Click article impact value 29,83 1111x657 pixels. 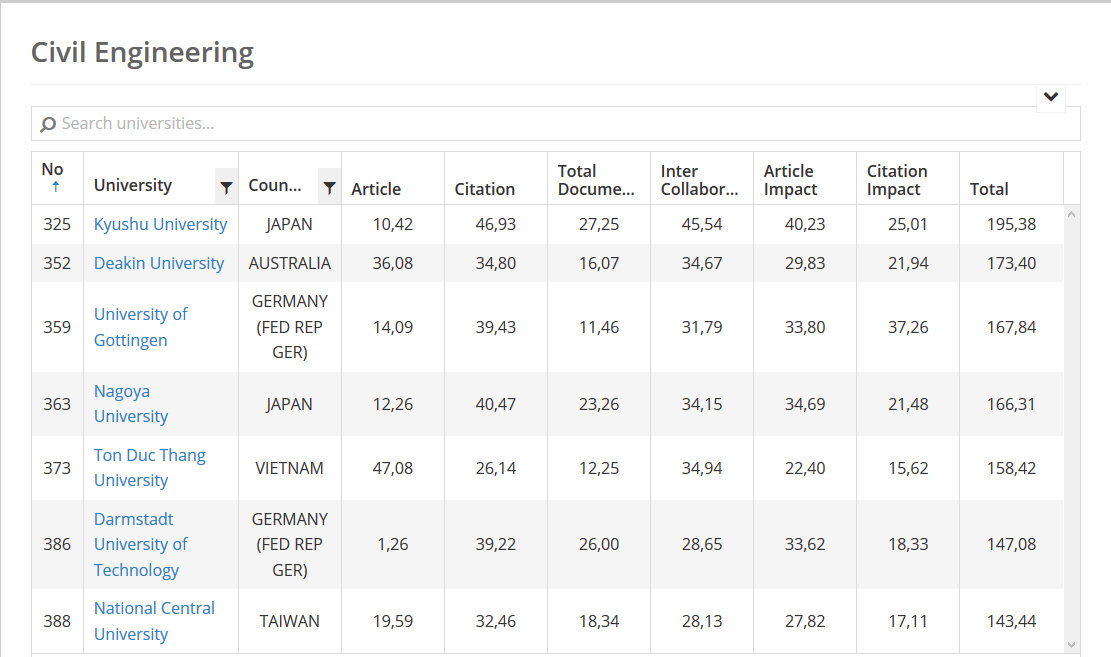(805, 263)
